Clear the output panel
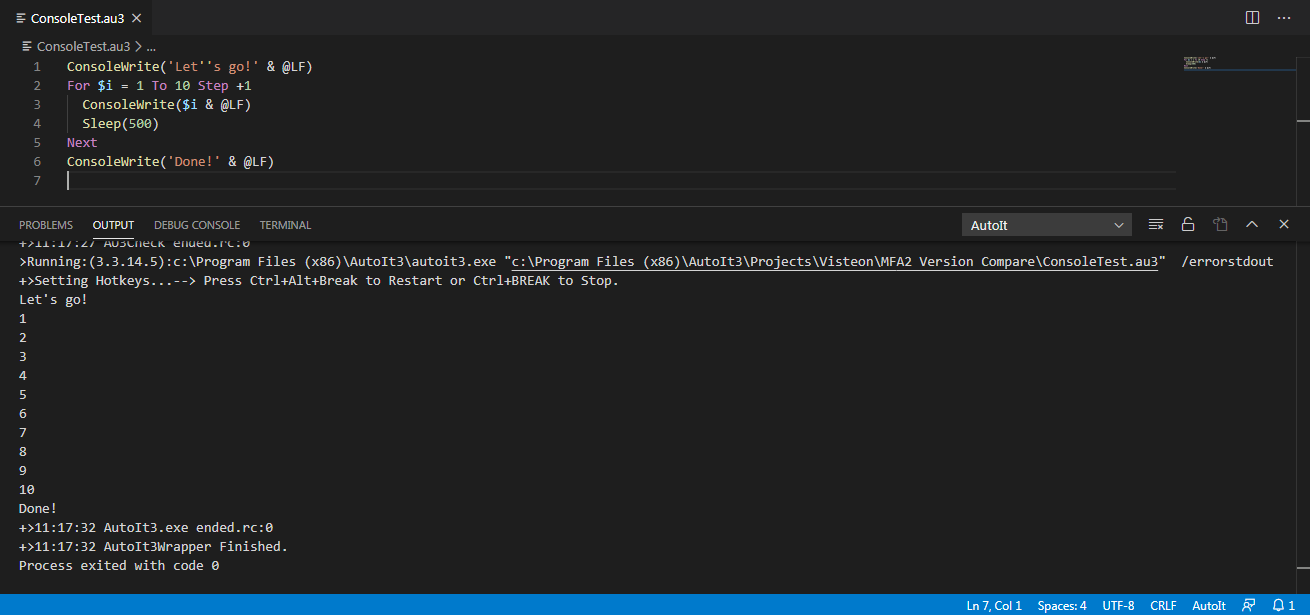 click(x=1156, y=225)
